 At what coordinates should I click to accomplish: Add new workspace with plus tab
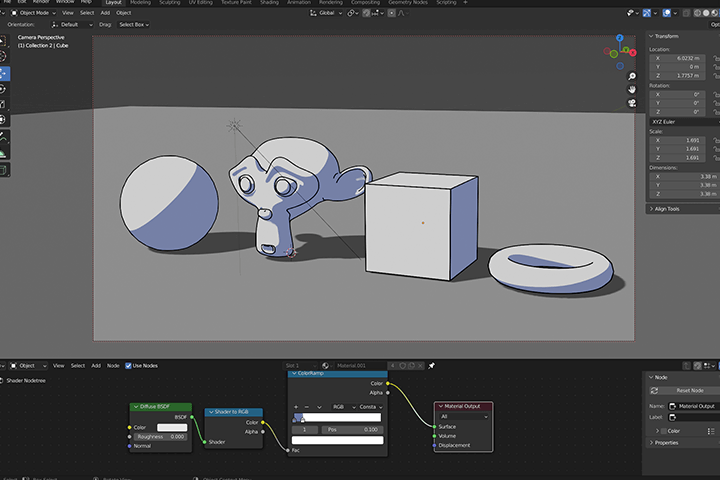point(465,2)
